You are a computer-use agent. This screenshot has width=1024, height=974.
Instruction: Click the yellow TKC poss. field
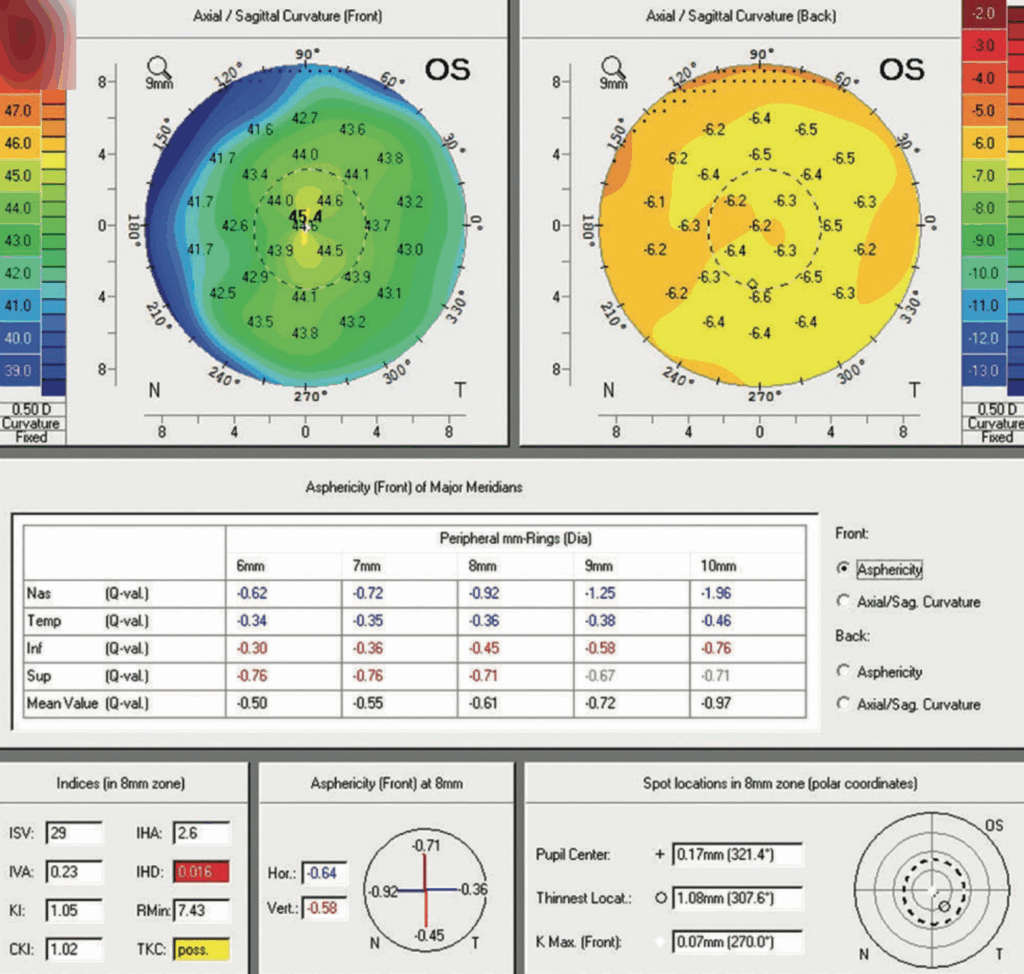[200, 948]
